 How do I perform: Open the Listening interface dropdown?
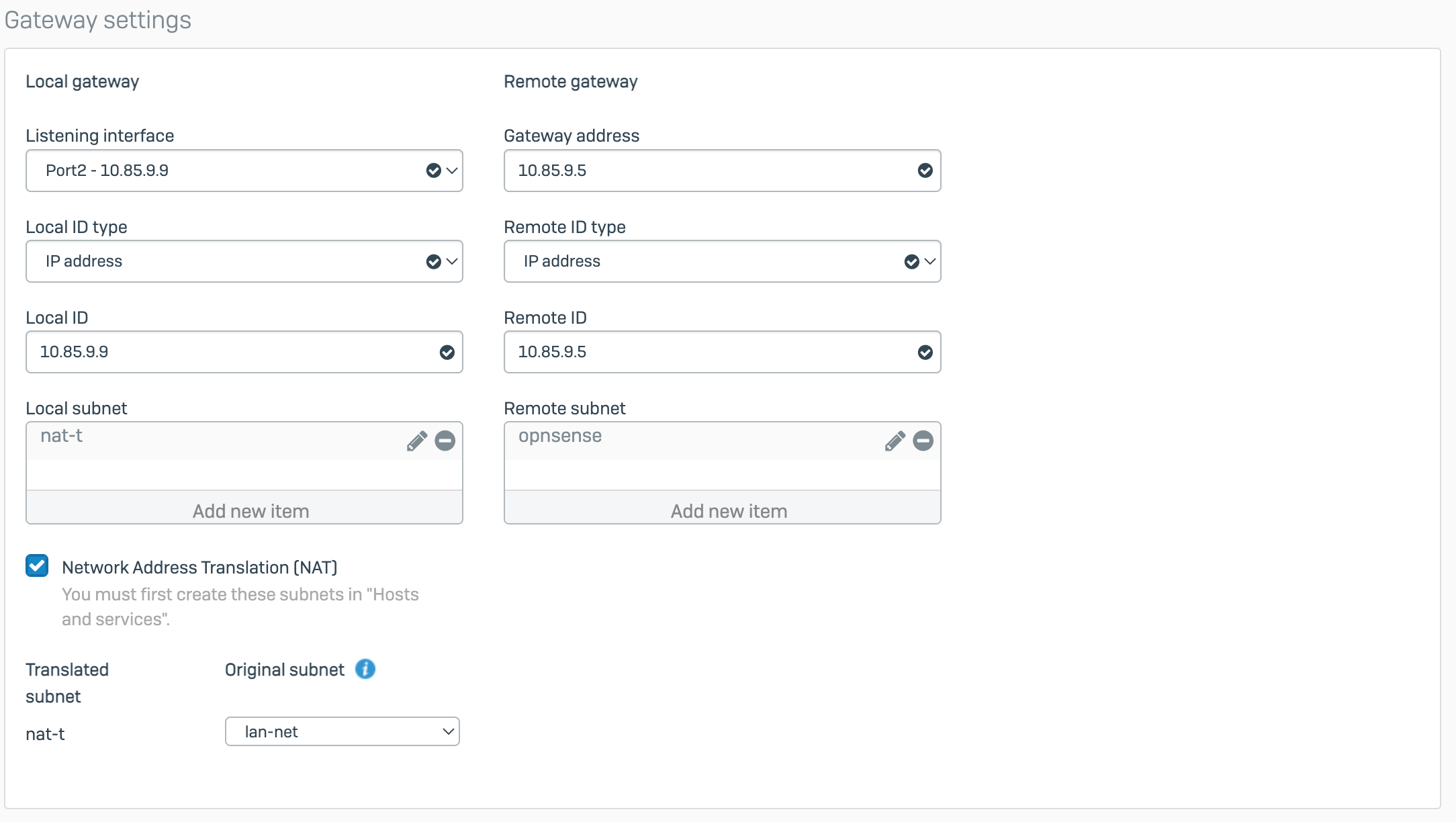(x=244, y=171)
